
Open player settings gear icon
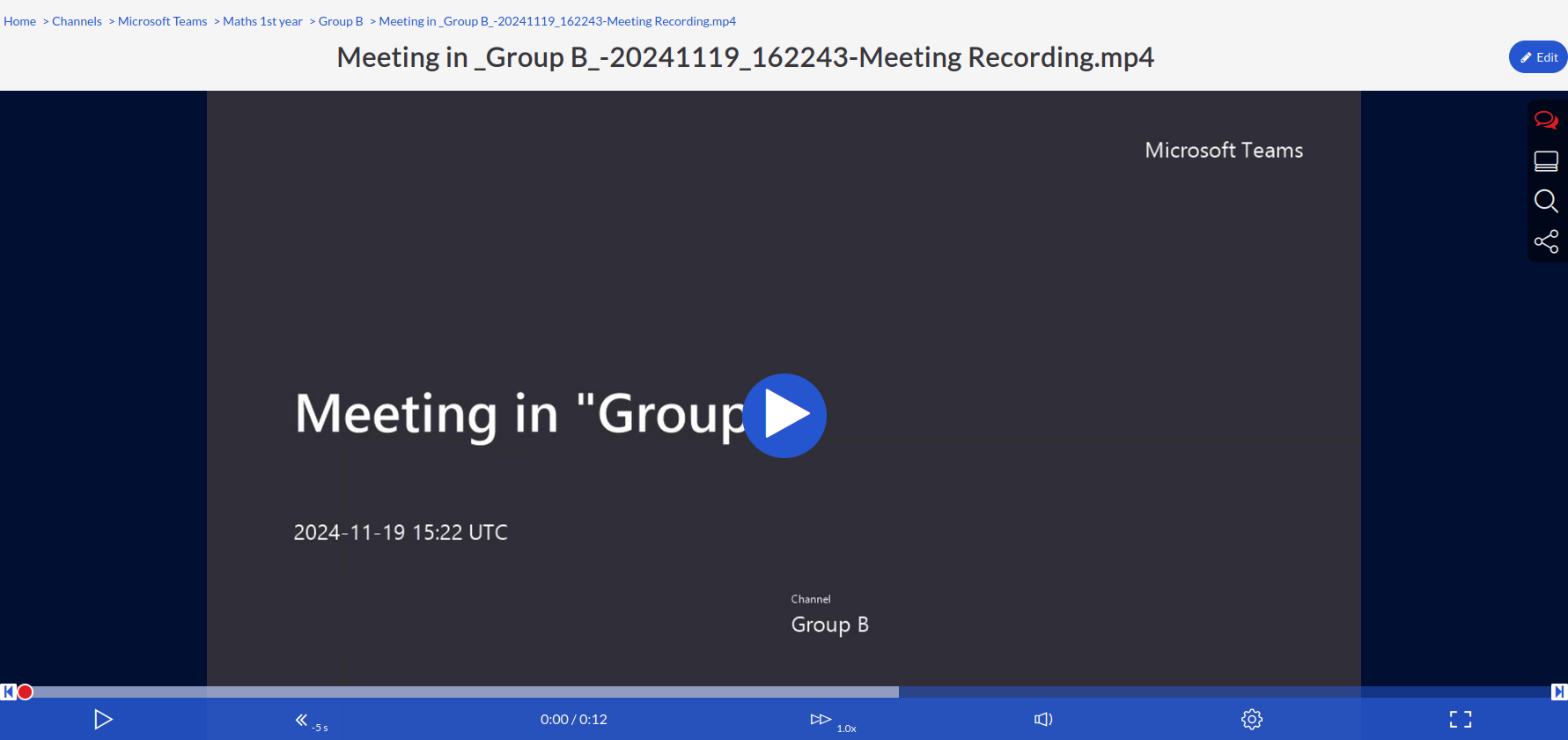click(1252, 720)
